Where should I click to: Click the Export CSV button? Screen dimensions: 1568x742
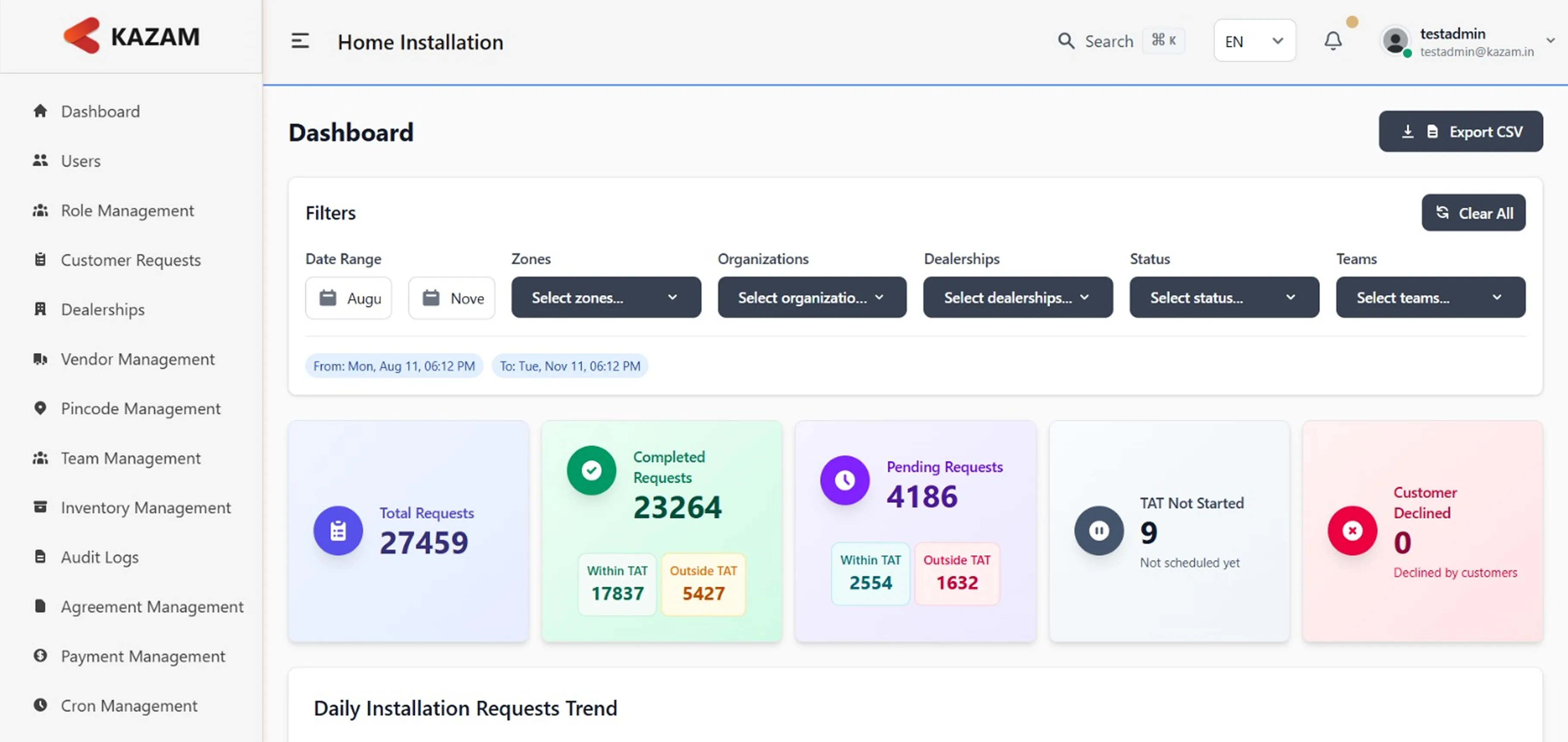point(1460,132)
